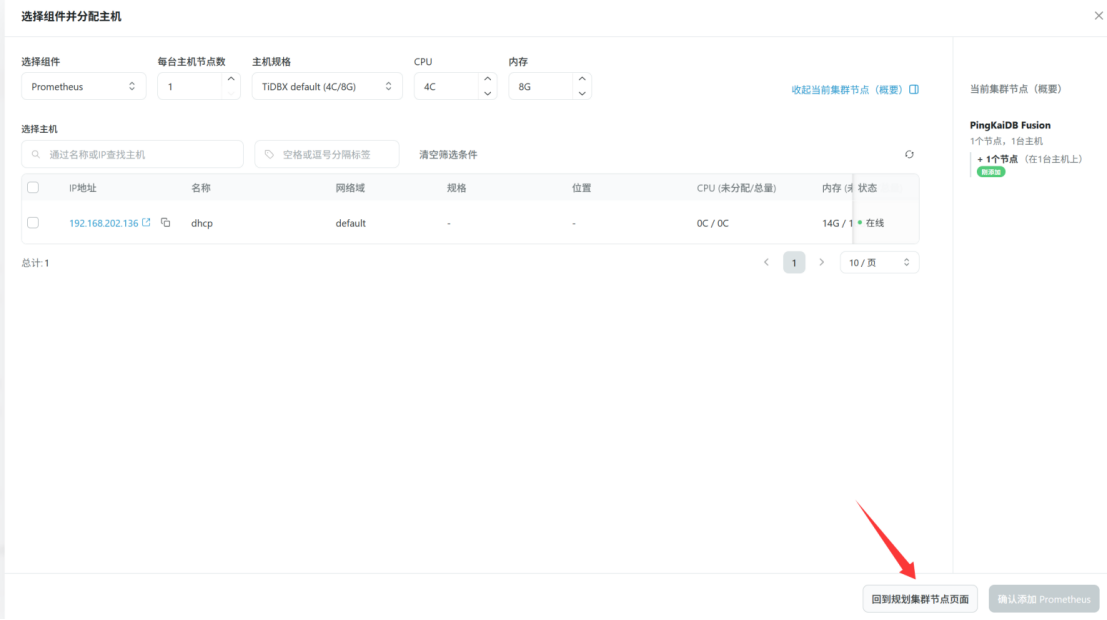Click the 空格或逗号分隔标签 tag filter field
This screenshot has width=1107, height=620.
click(327, 154)
